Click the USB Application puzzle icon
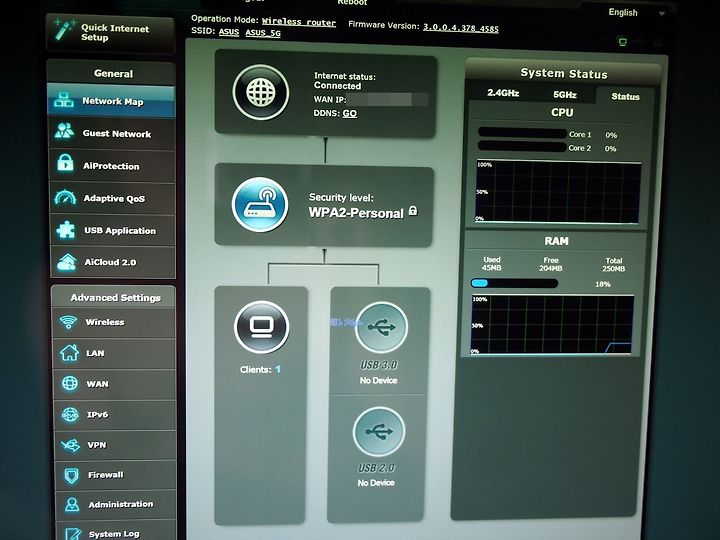Viewport: 720px width, 540px height. pos(66,230)
